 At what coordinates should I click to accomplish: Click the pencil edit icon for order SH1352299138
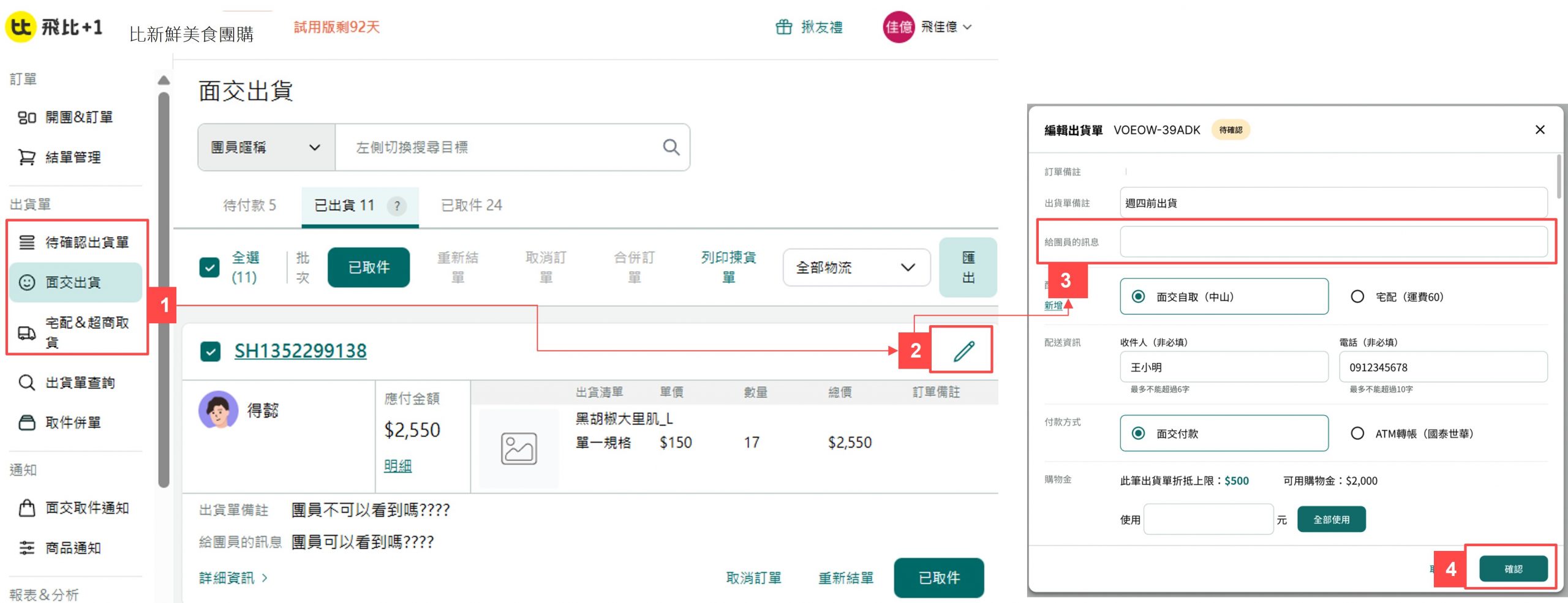963,351
